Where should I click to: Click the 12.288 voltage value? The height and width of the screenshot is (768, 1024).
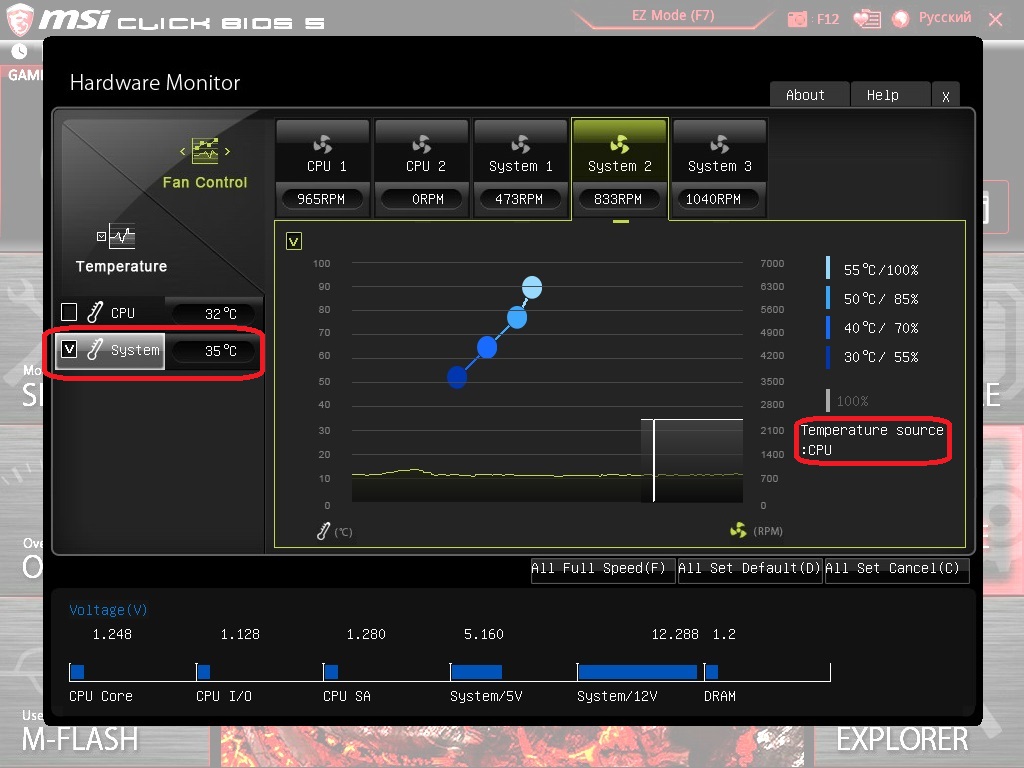(675, 634)
